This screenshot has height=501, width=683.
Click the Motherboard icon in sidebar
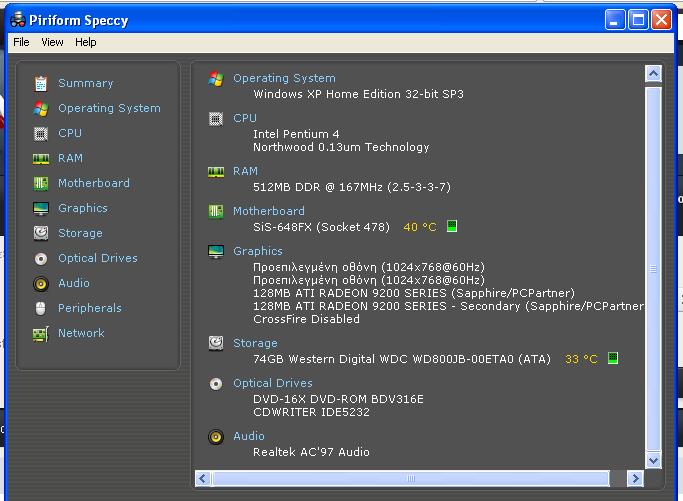point(41,183)
